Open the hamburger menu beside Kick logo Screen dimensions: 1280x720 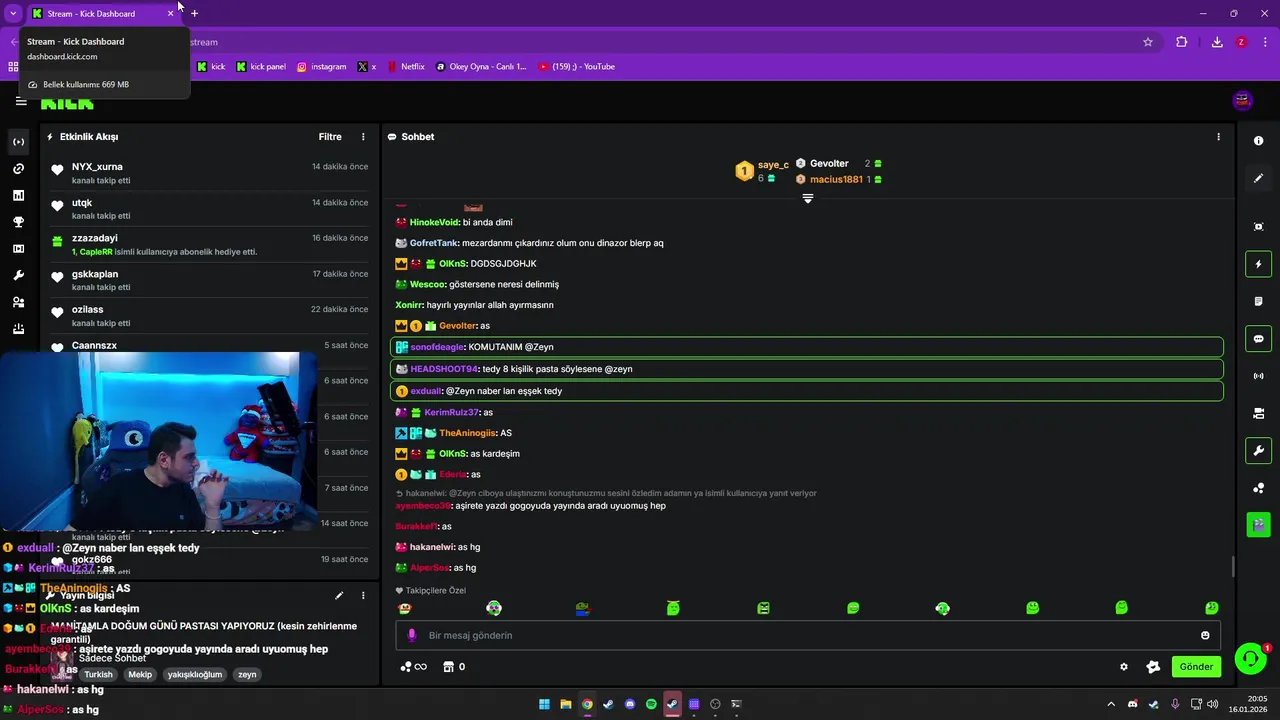coord(21,101)
